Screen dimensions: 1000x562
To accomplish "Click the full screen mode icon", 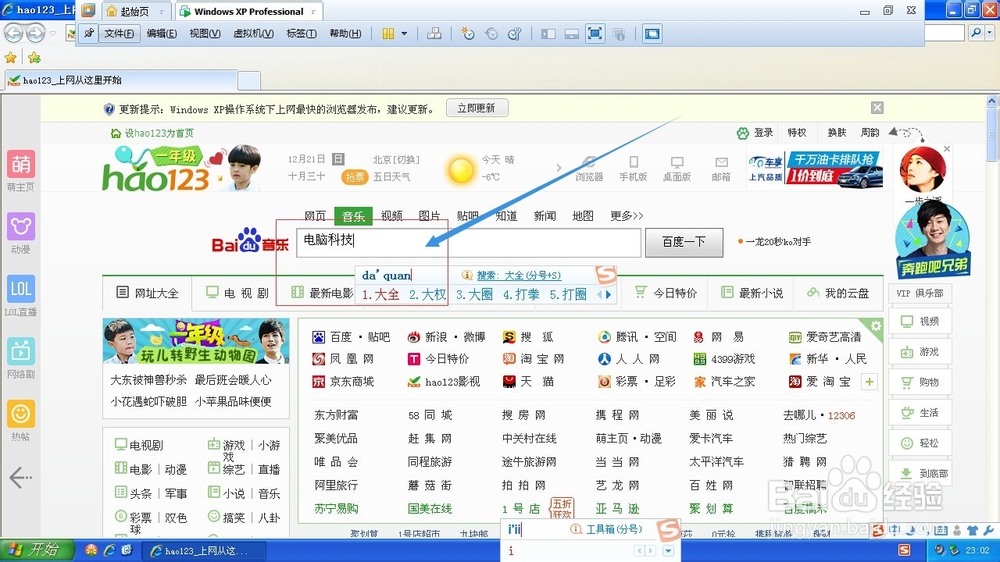I will [x=594, y=33].
